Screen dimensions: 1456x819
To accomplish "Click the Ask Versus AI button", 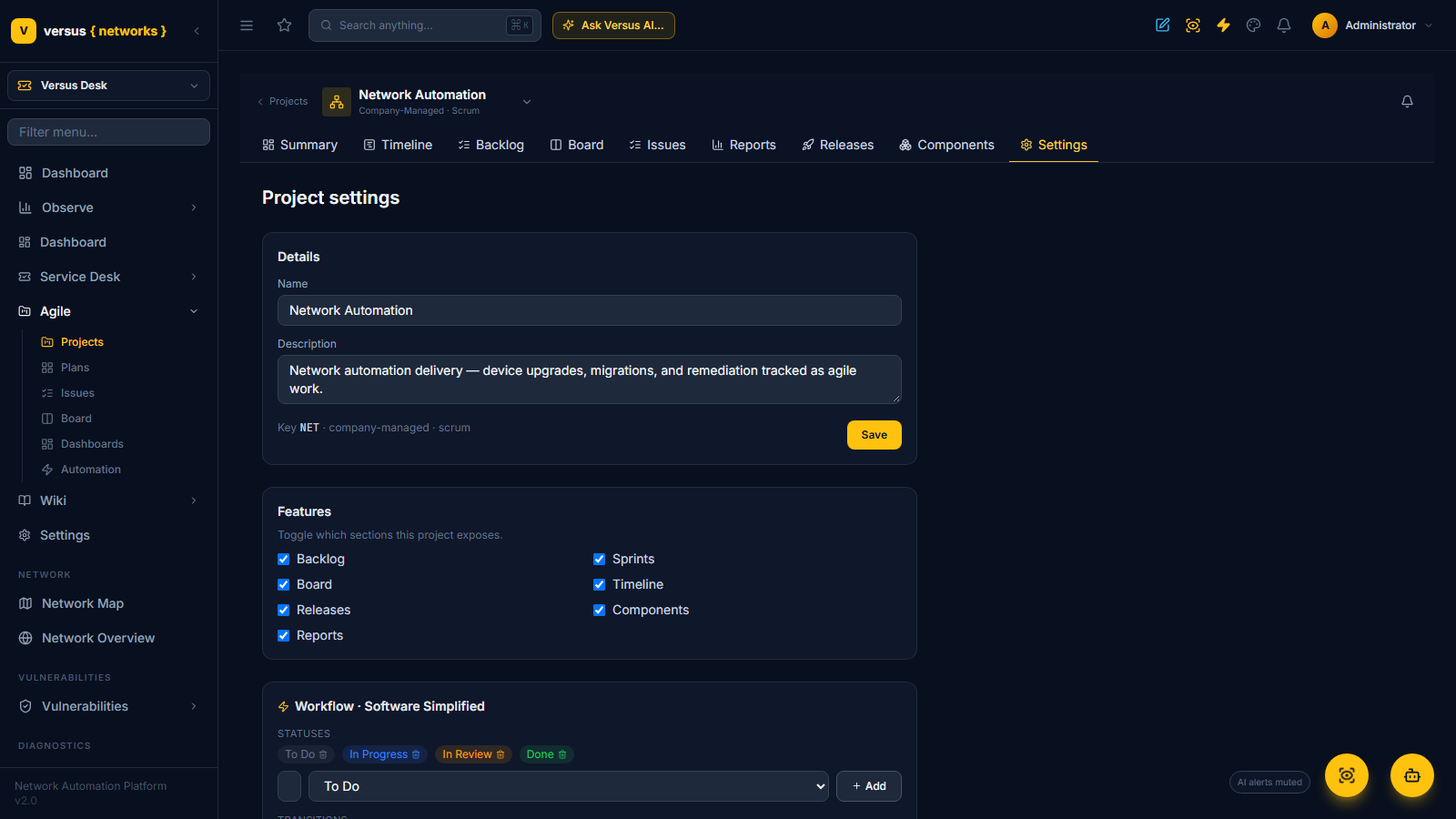I will click(613, 25).
